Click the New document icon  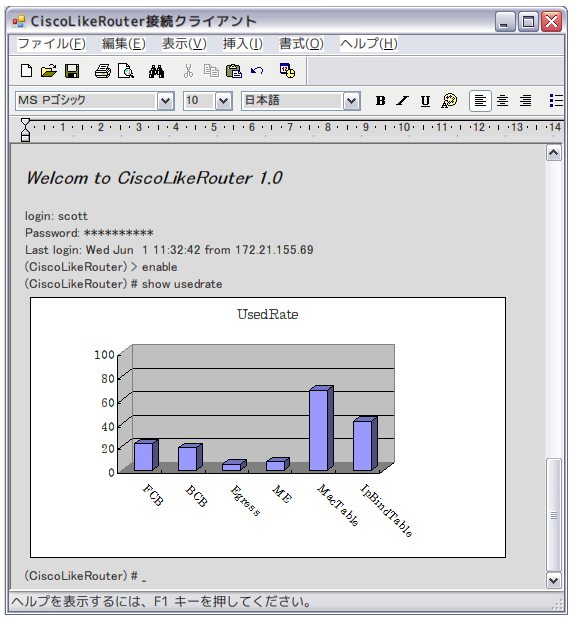[26, 71]
